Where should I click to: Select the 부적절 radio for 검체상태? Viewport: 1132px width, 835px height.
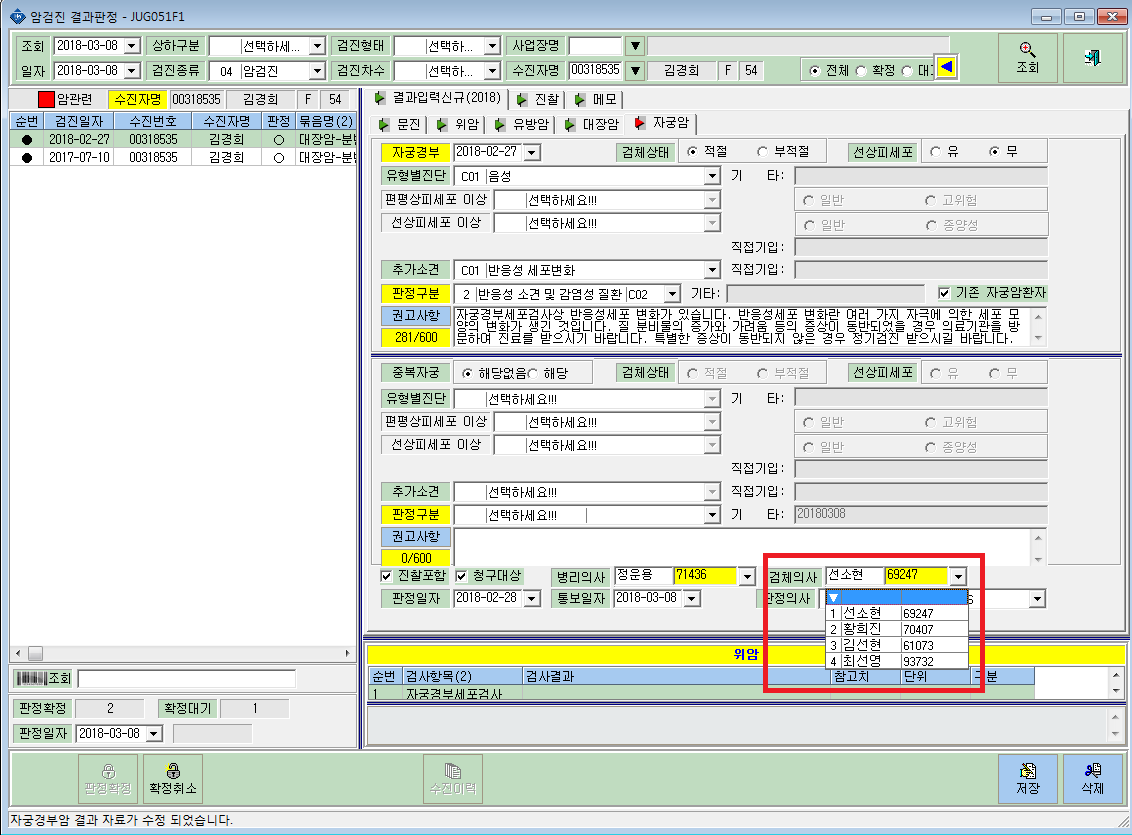762,152
